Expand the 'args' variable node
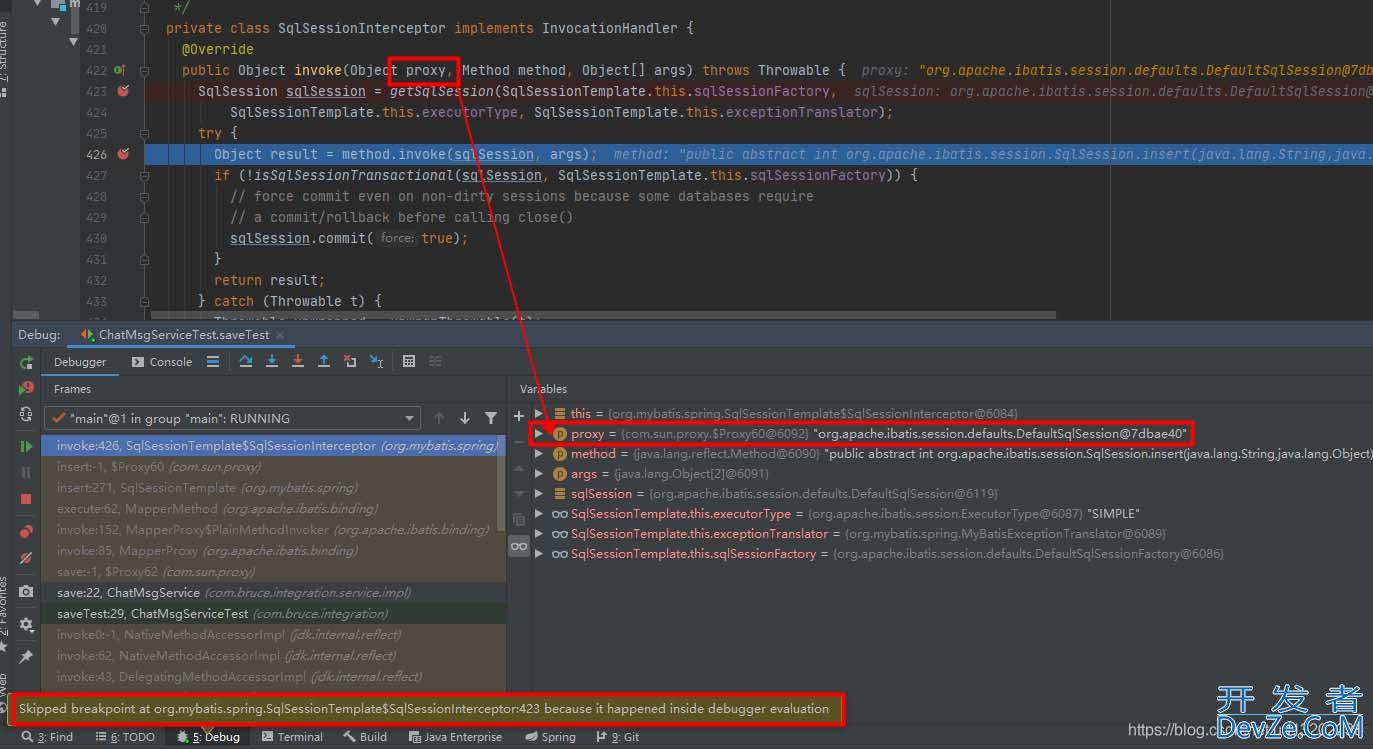Image resolution: width=1373 pixels, height=749 pixels. pyautogui.click(x=539, y=473)
